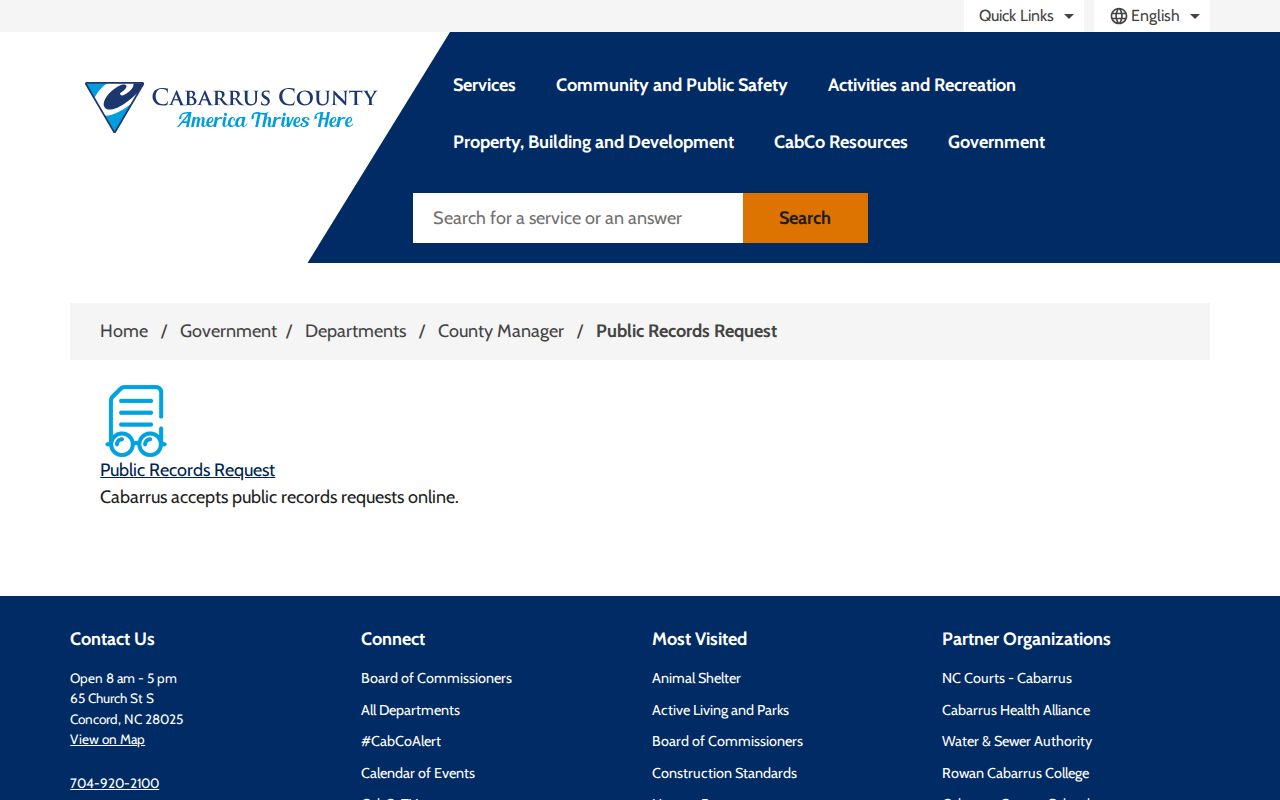Image resolution: width=1280 pixels, height=800 pixels.
Task: Open Active Living and Parks link
Action: coord(720,710)
